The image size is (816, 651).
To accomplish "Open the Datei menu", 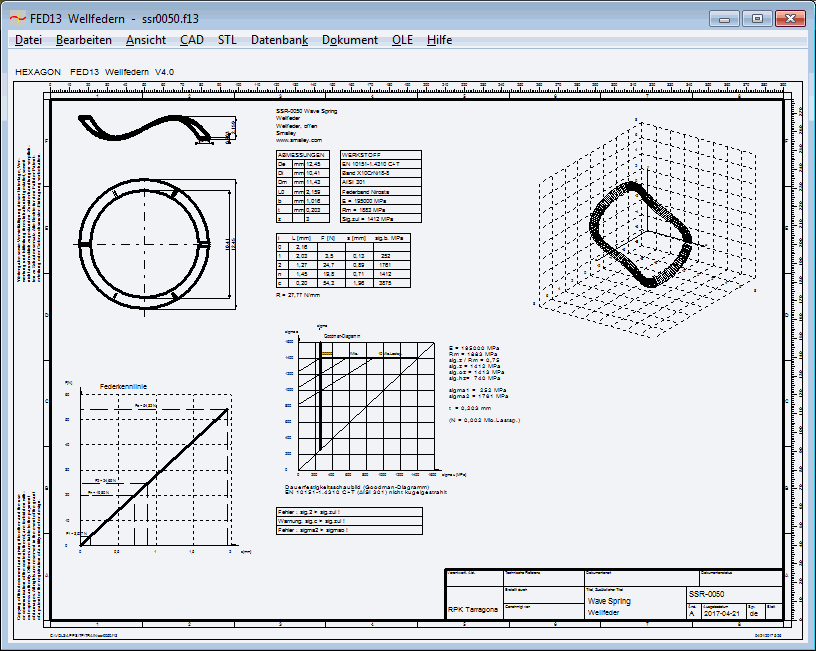I will [x=28, y=40].
